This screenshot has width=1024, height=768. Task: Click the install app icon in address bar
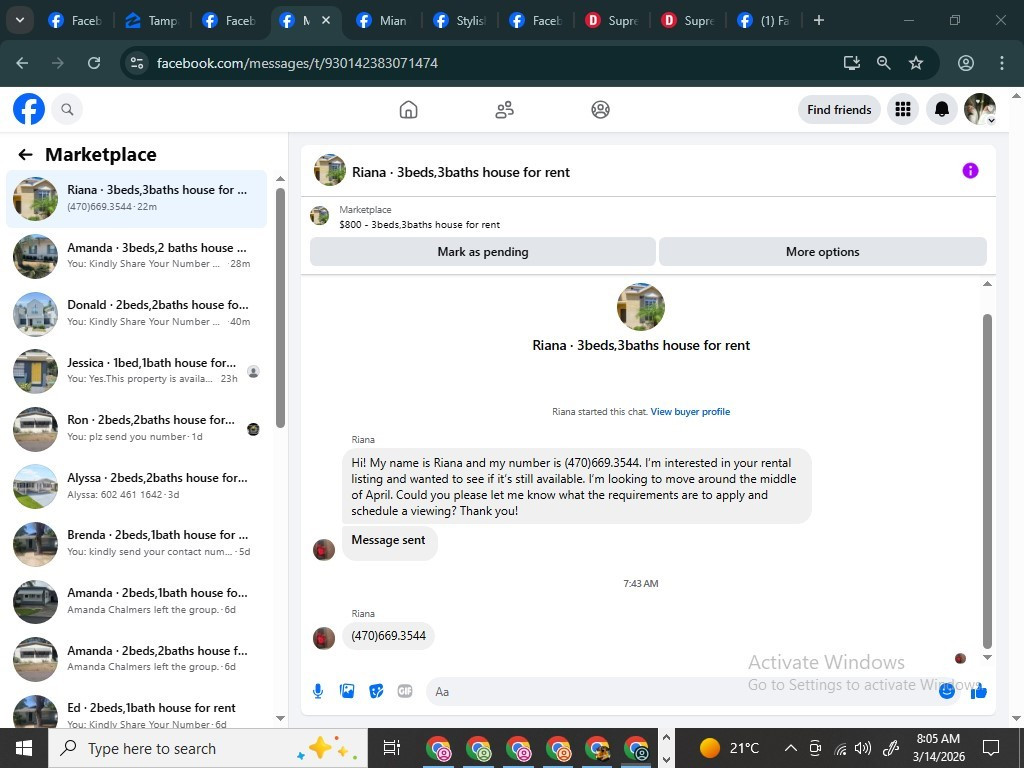tap(852, 63)
